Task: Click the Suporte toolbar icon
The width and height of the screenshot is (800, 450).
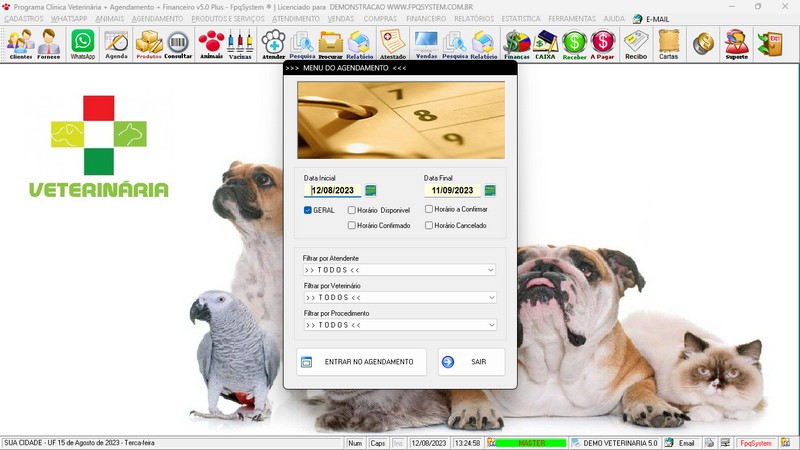Action: point(736,44)
